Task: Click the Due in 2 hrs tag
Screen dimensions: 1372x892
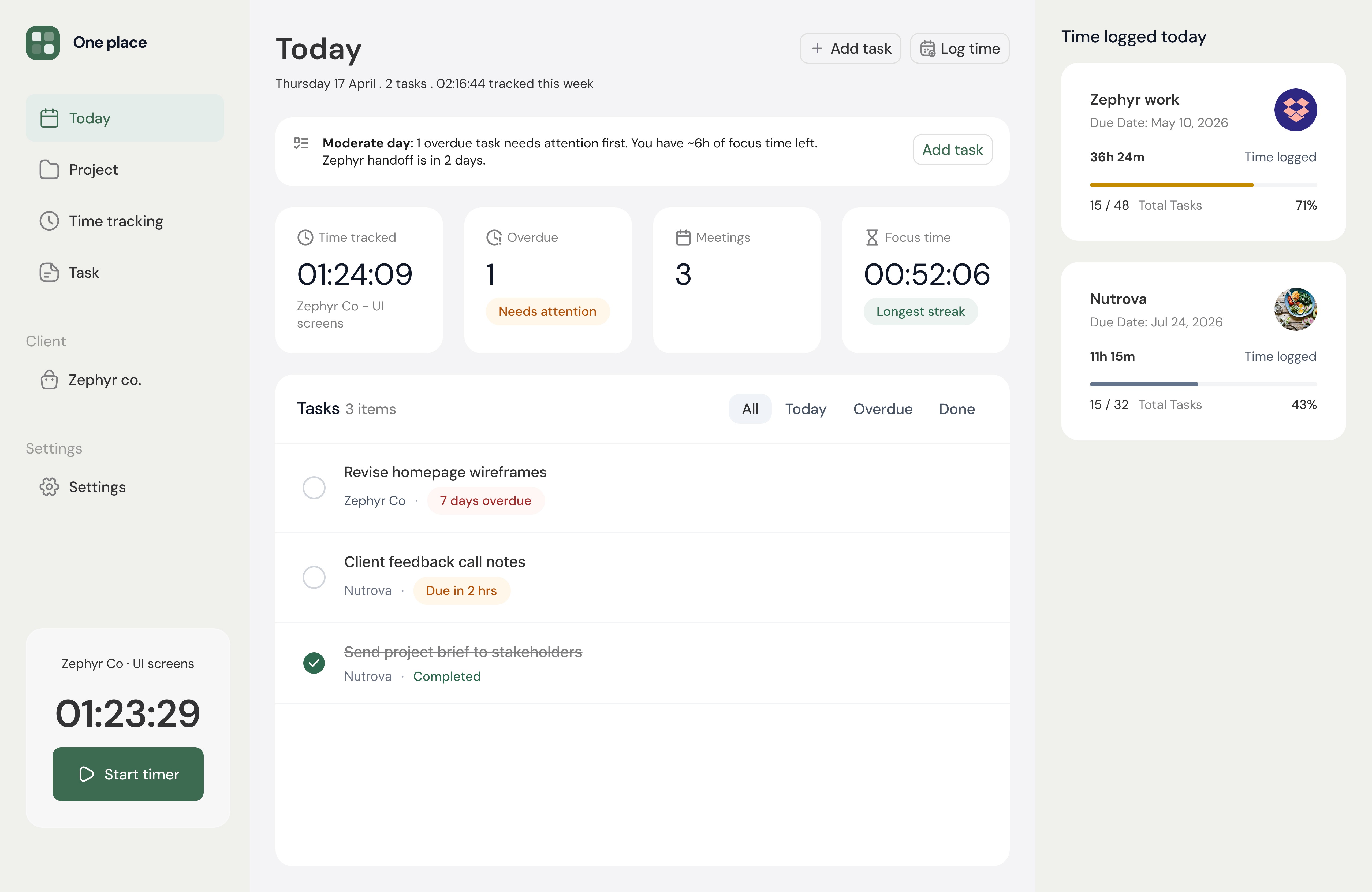Action: pyautogui.click(x=461, y=590)
